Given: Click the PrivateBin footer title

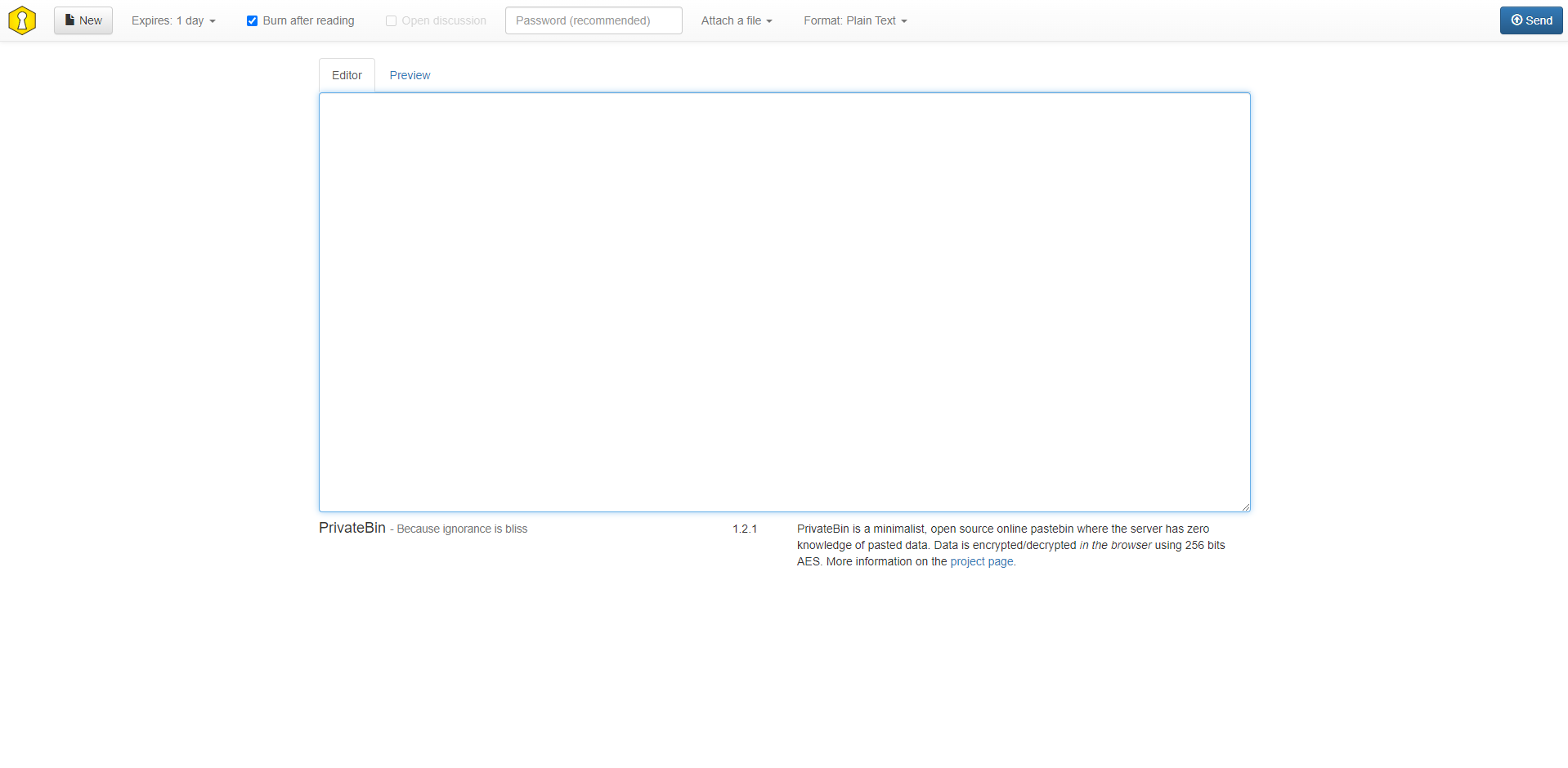Looking at the screenshot, I should point(352,528).
